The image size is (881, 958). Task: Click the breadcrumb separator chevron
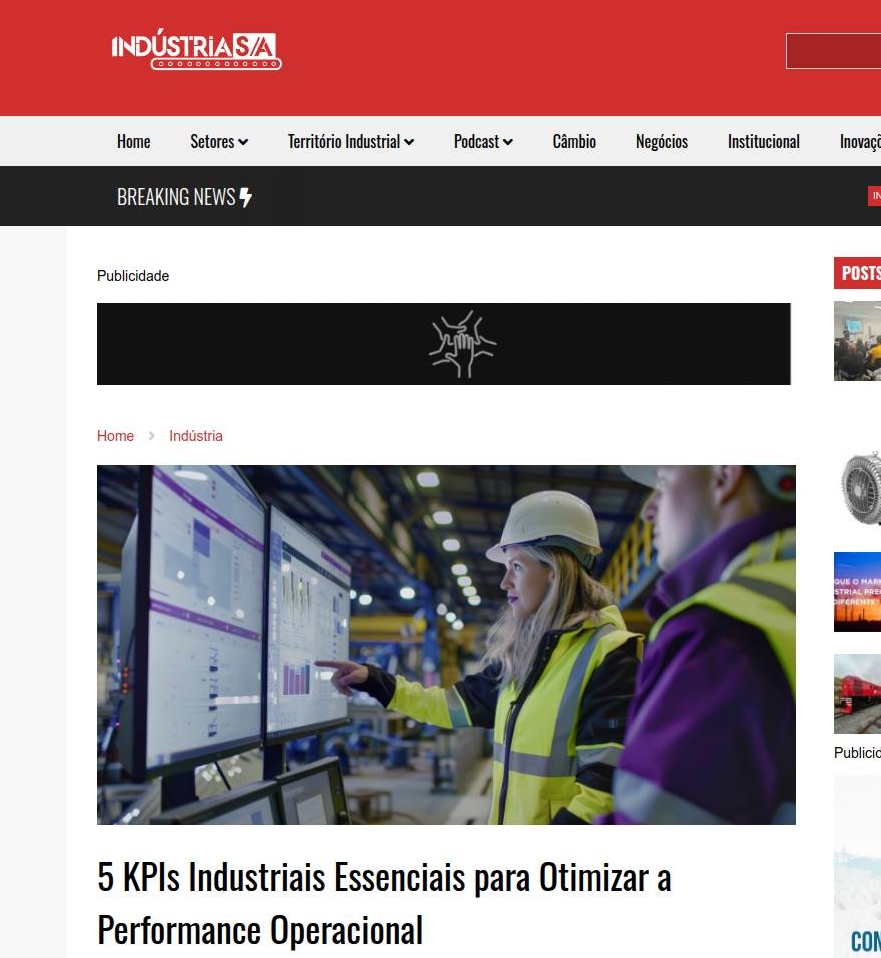click(152, 436)
